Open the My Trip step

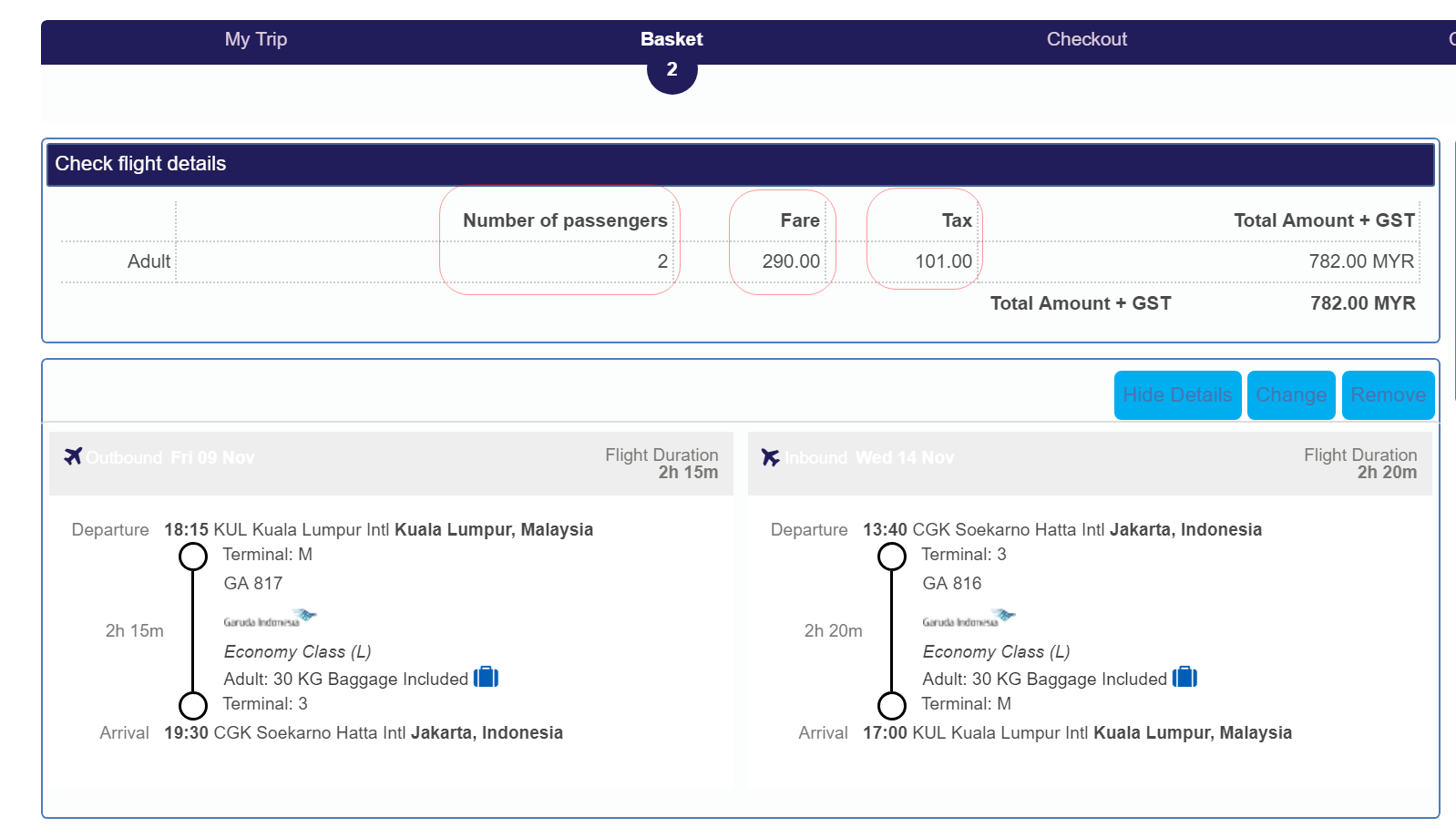tap(256, 39)
